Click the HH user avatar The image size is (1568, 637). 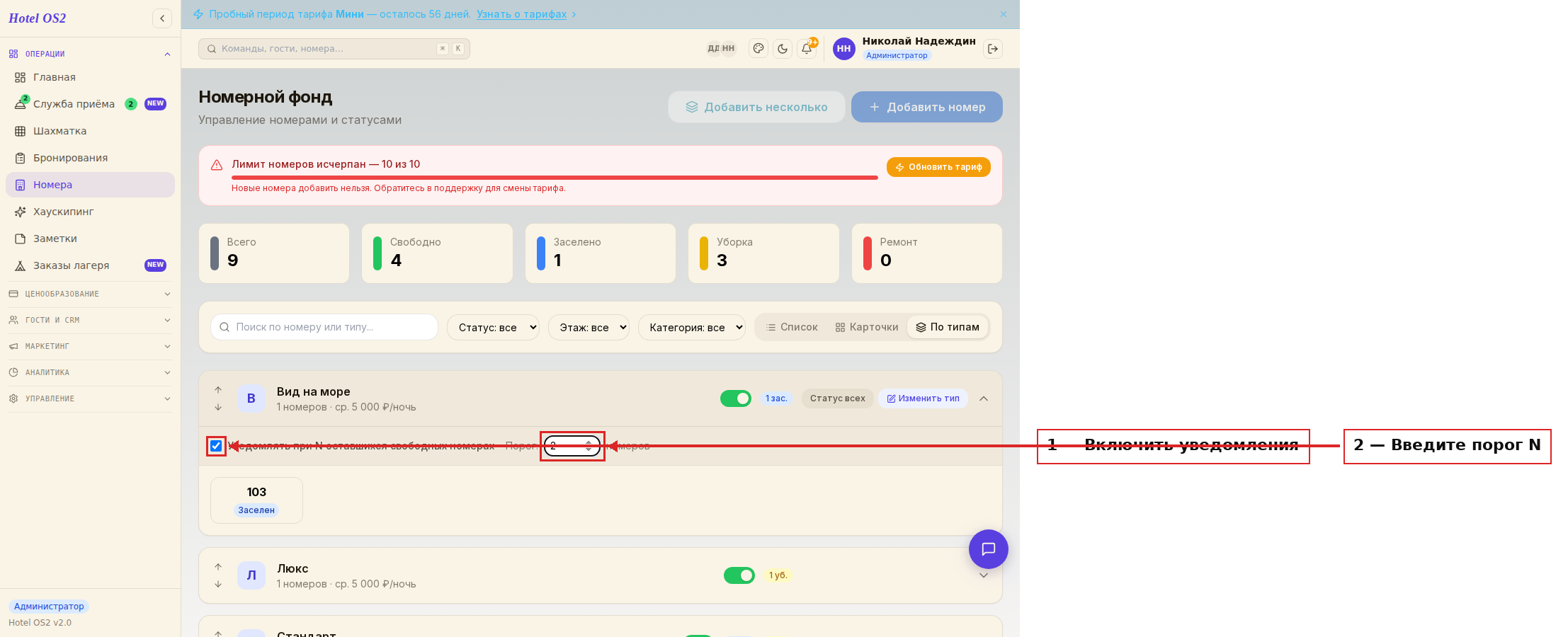point(843,49)
